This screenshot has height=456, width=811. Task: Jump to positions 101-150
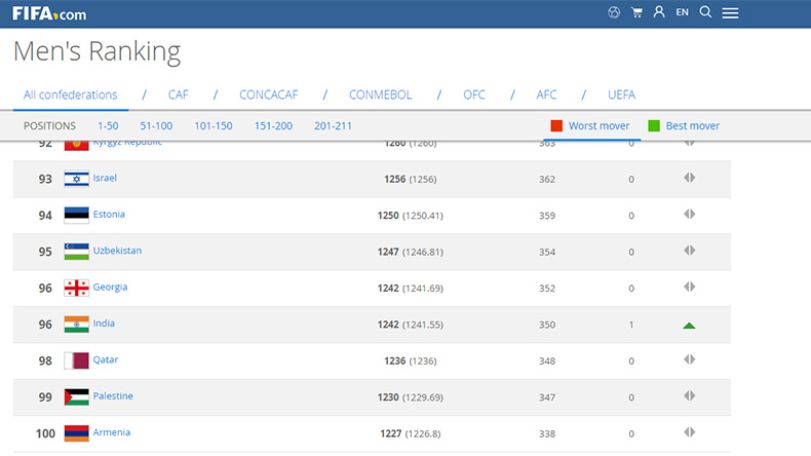[x=213, y=126]
